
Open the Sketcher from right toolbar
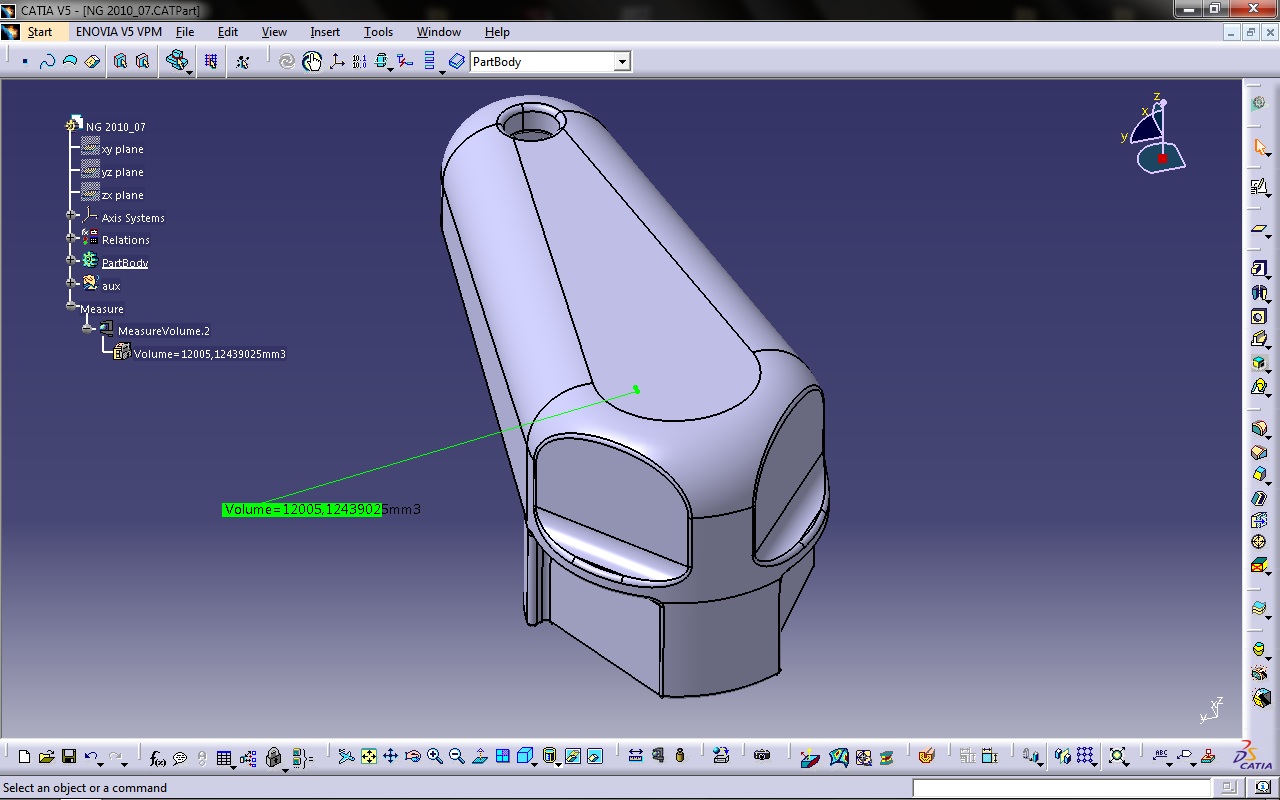tap(1259, 187)
